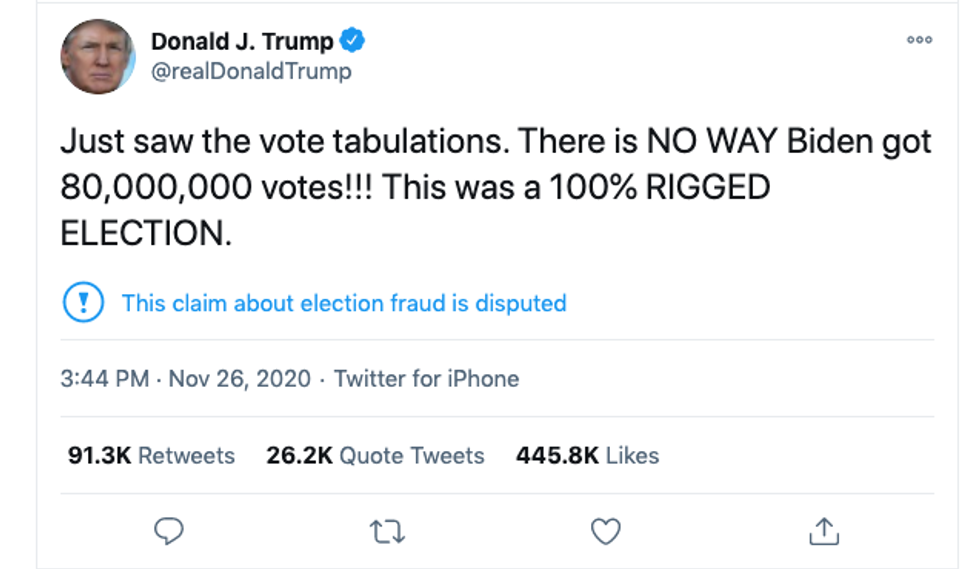View the 91.3K Retweets list
Screen dimensions: 980x569
151,456
